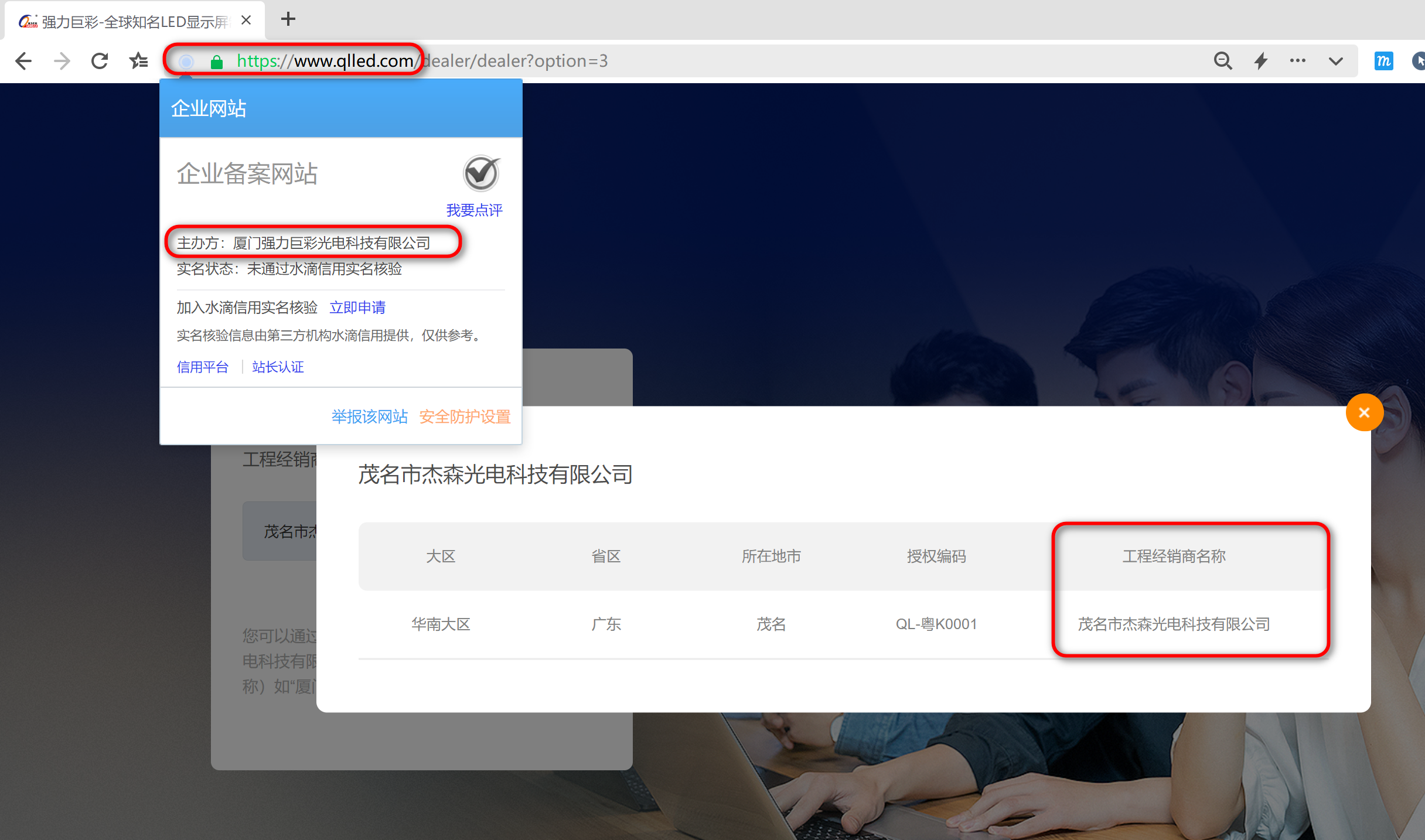
Task: Open the 站长认证 link
Action: pyautogui.click(x=278, y=367)
